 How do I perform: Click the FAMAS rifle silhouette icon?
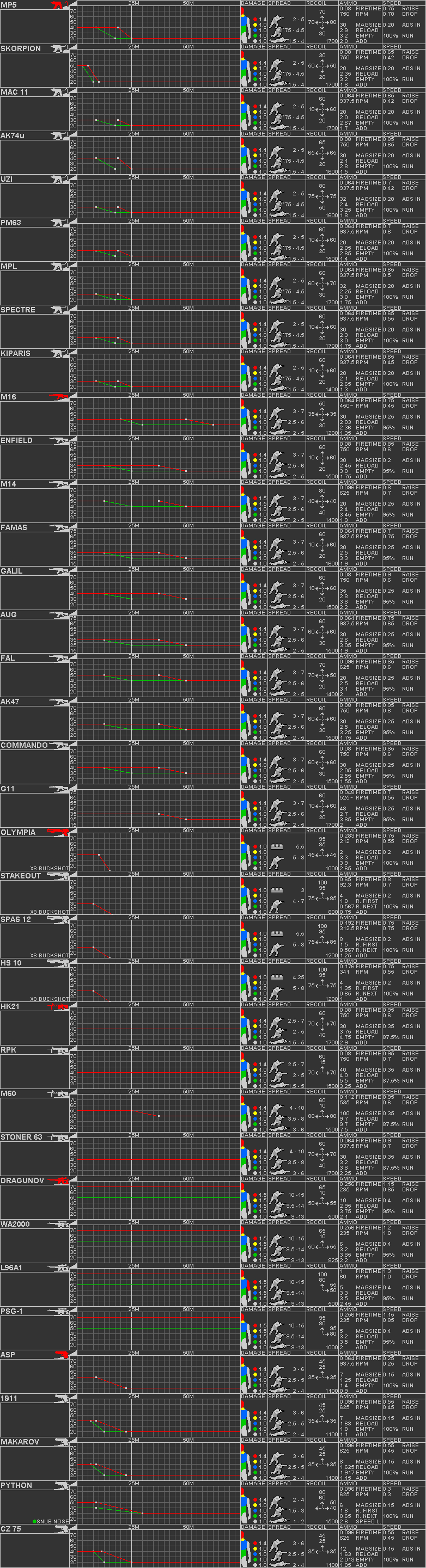59,527
